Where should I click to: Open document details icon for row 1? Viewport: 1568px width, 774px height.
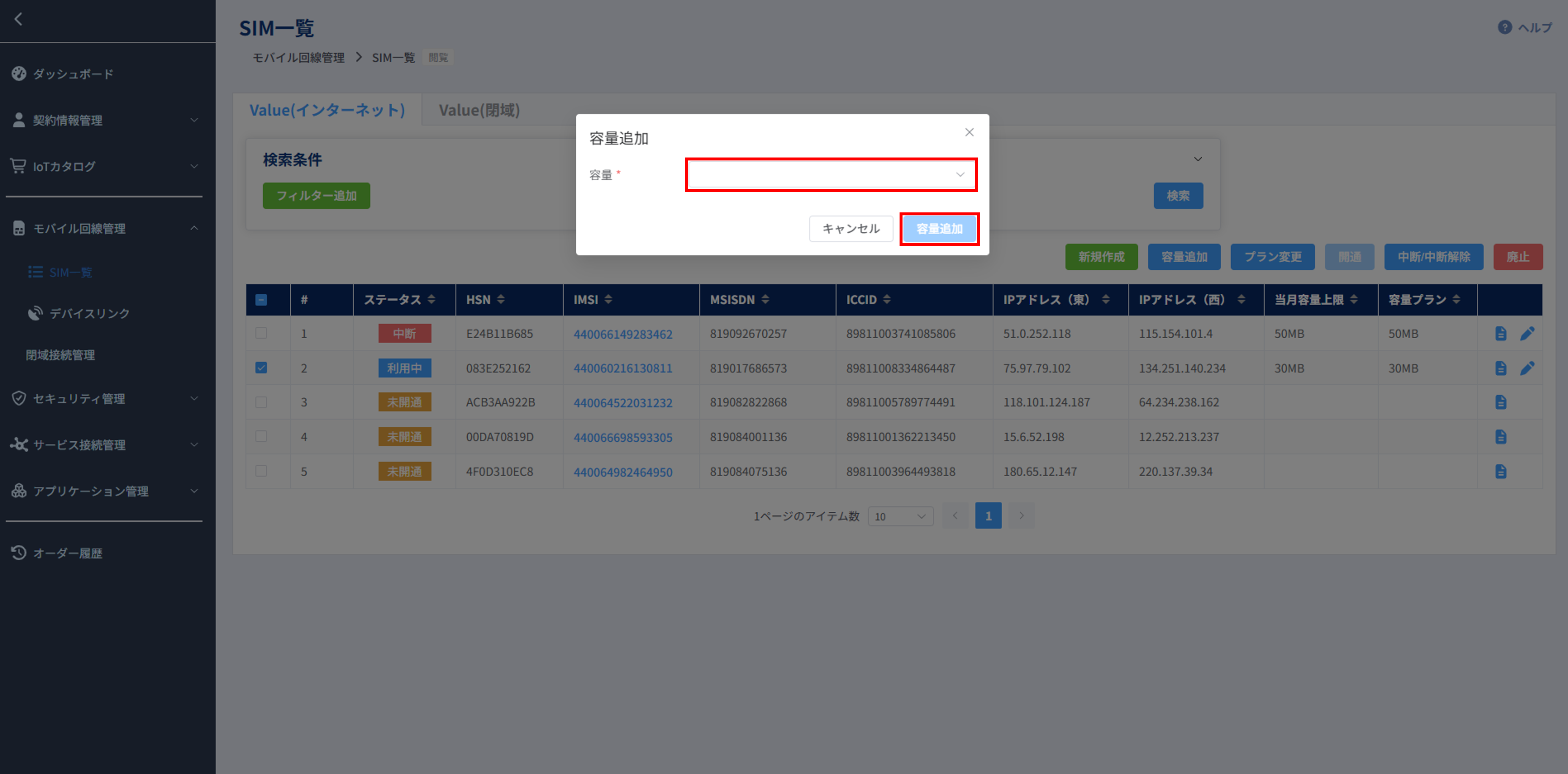coord(1500,334)
